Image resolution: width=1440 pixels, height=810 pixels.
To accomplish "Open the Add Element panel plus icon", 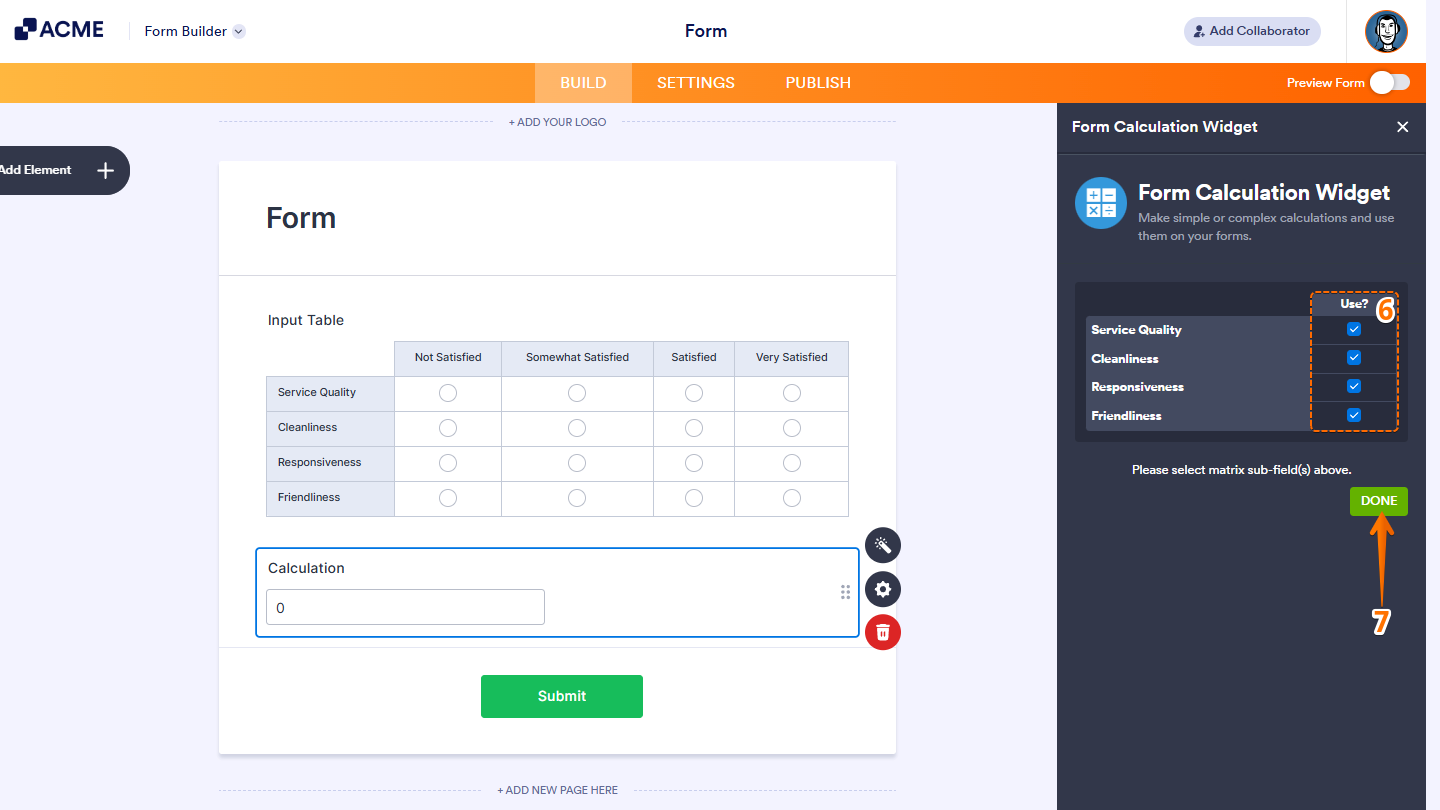I will point(104,170).
